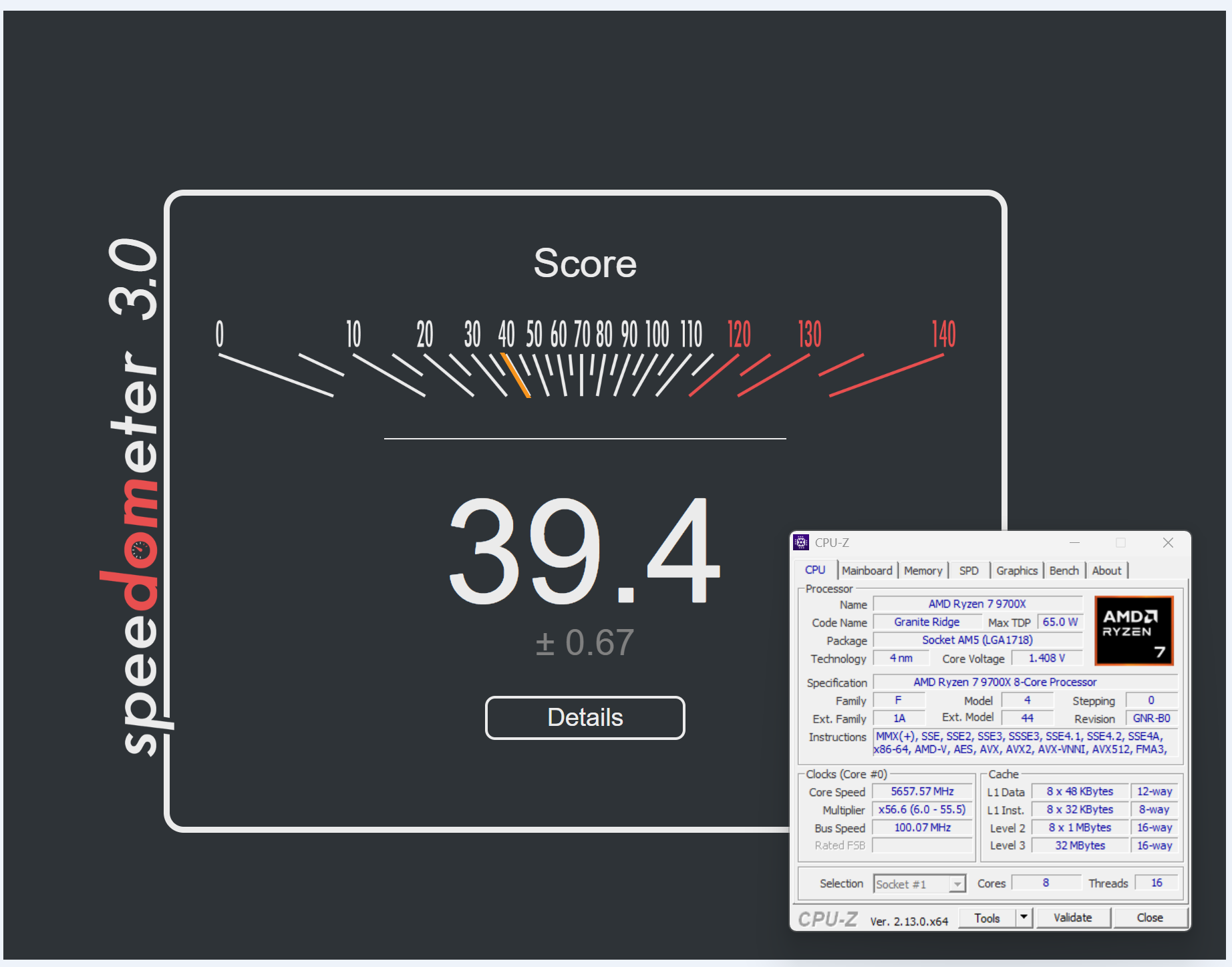
Task: Click the Code Name value Granite Ridge
Action: pyautogui.click(x=927, y=622)
